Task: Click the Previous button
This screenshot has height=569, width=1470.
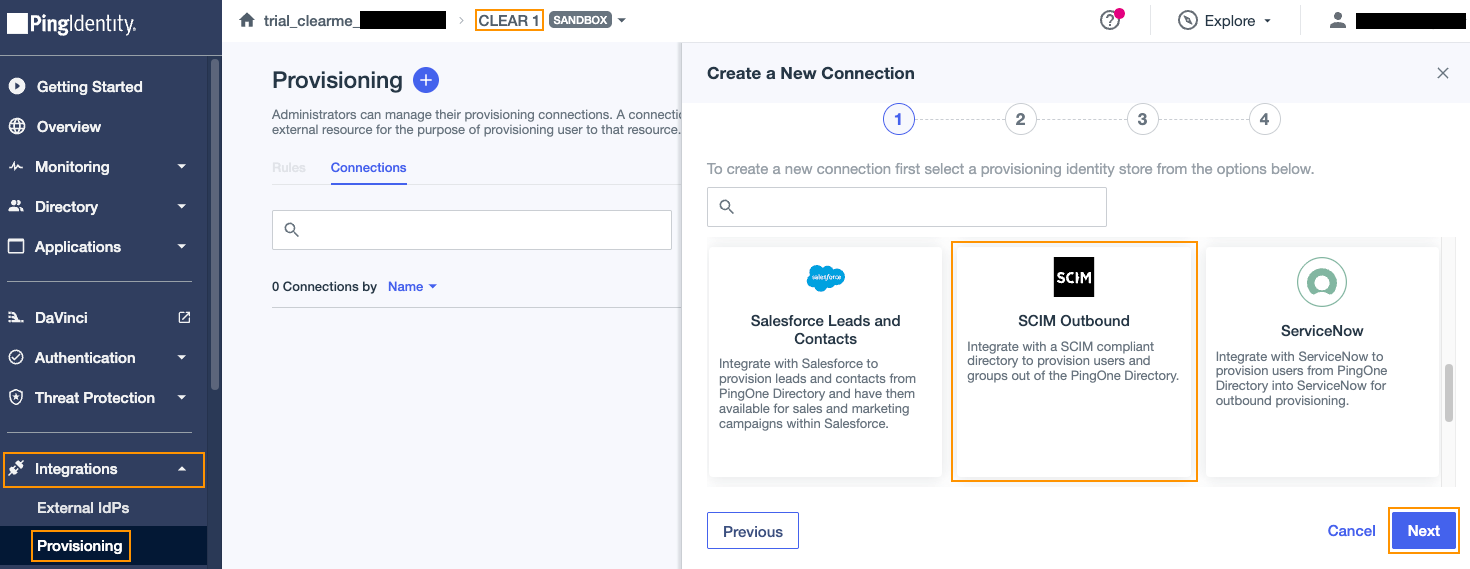Action: point(753,531)
